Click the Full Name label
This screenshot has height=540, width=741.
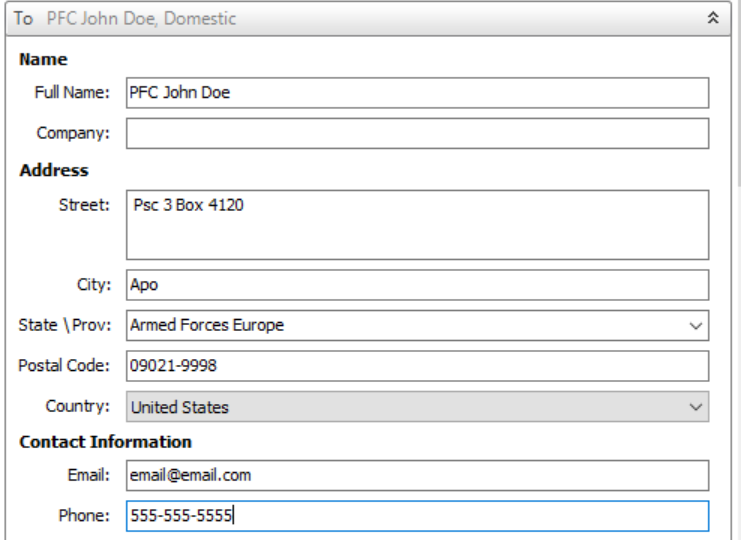coord(72,93)
